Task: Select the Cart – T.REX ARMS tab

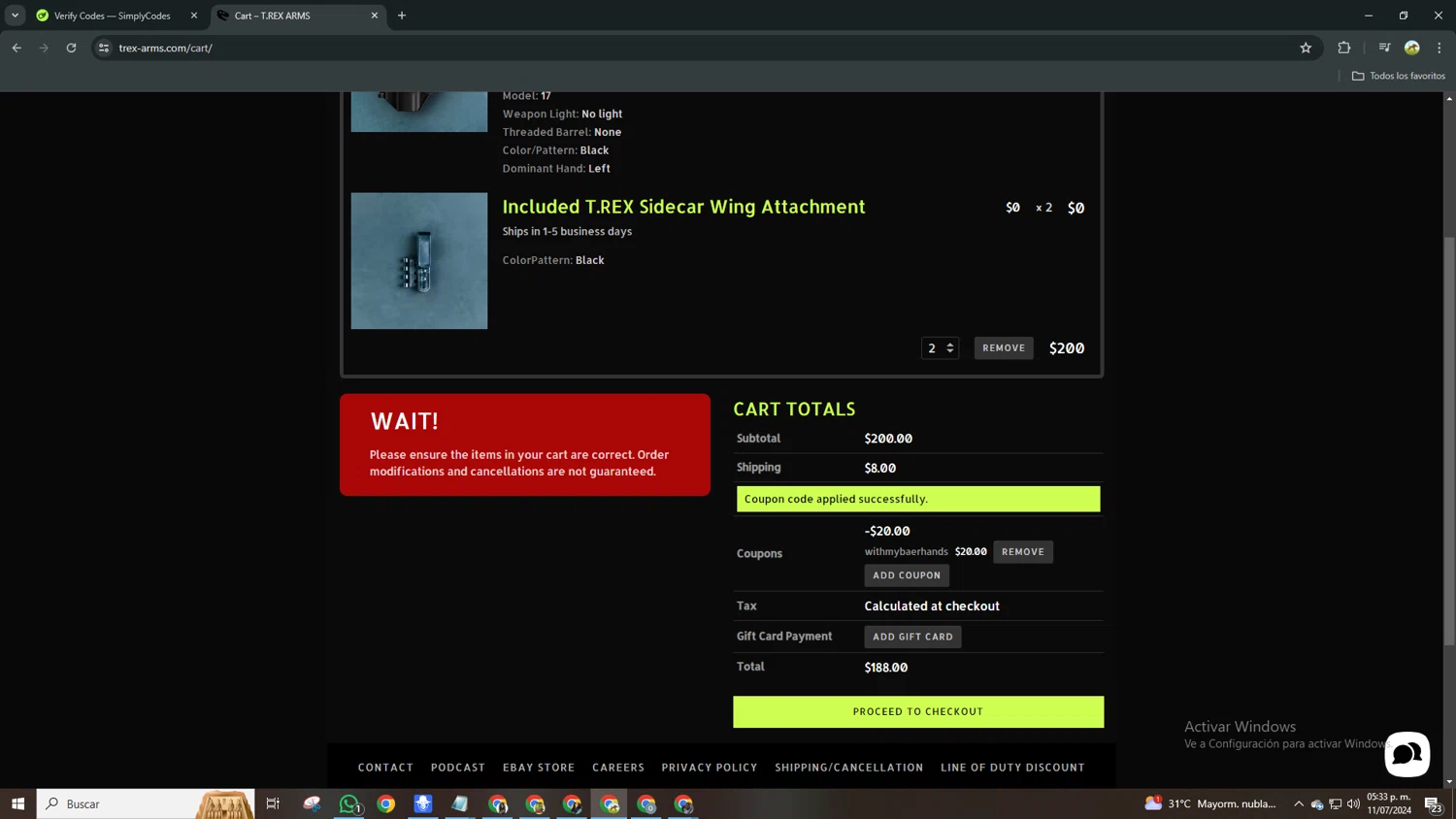Action: pyautogui.click(x=297, y=16)
